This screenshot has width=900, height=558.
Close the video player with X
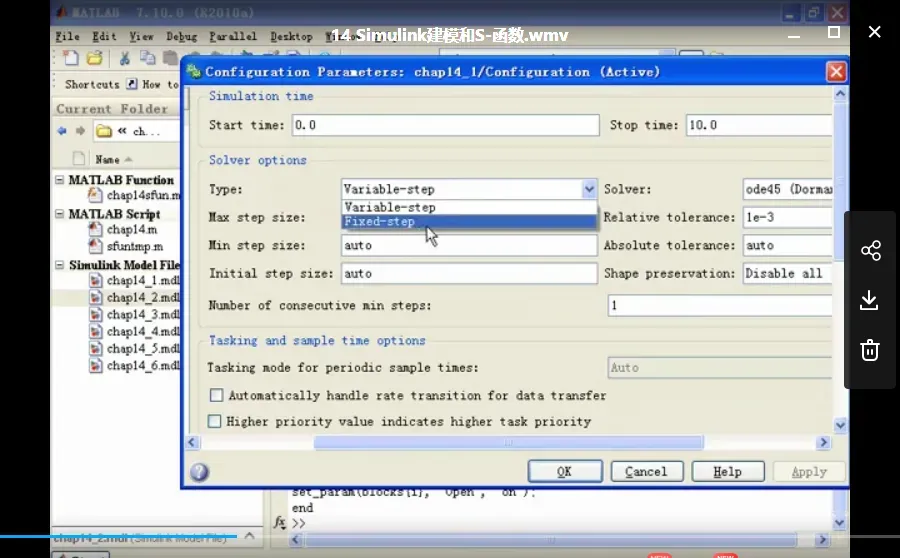click(x=874, y=32)
